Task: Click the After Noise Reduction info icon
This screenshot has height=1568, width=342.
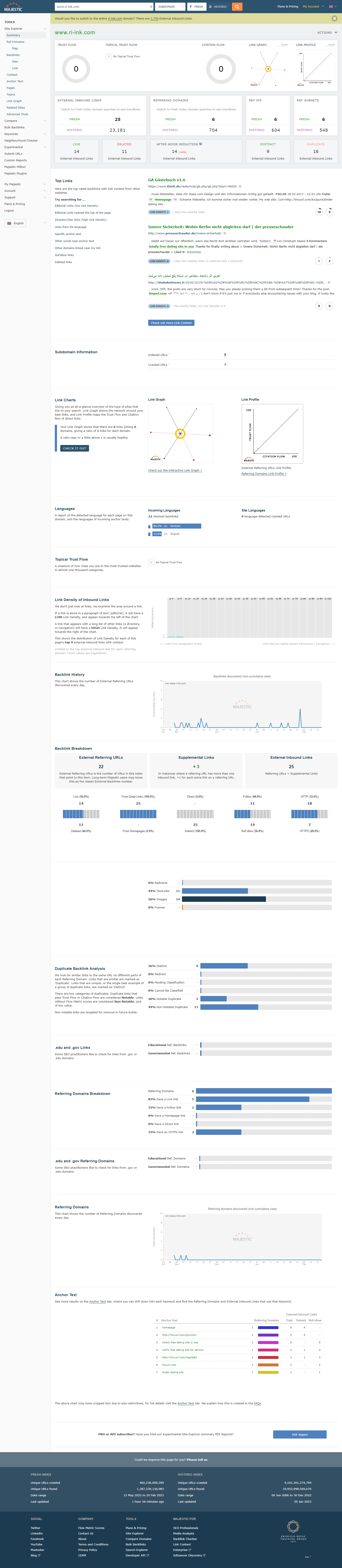Action: coord(201,144)
